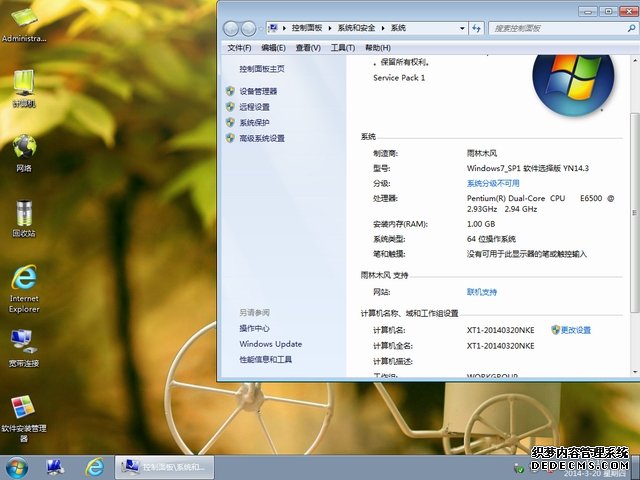Image resolution: width=640 pixels, height=480 pixels.
Task: Open the Recycle Bin (回收站) icon
Action: click(x=24, y=218)
